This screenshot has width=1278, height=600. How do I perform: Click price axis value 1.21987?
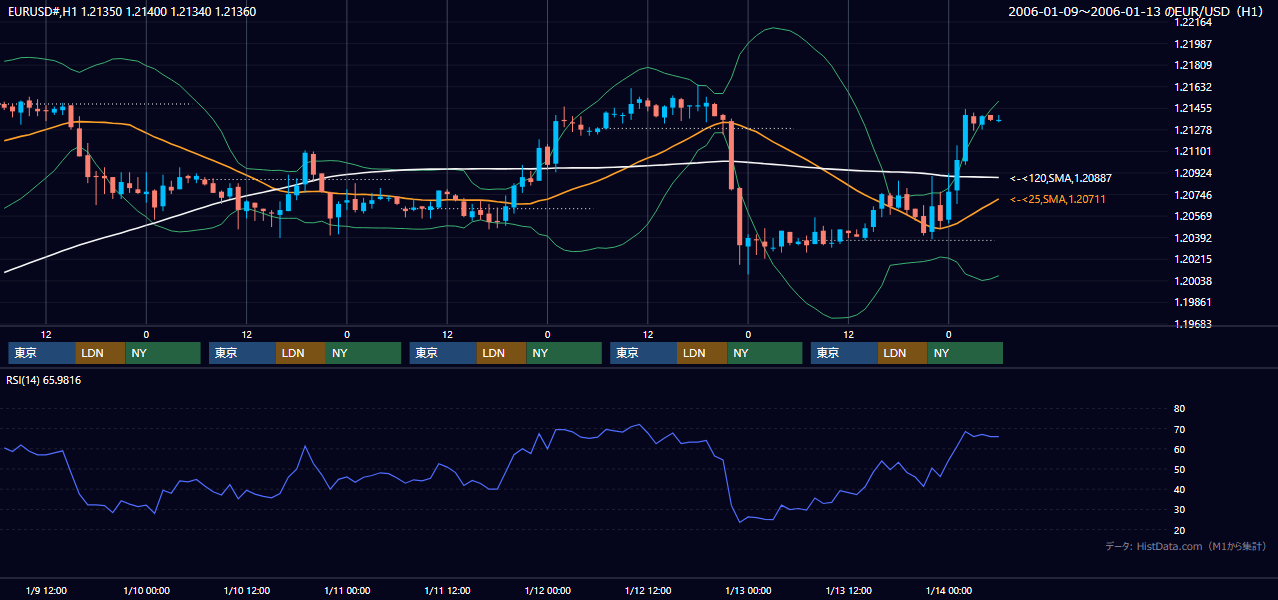(1193, 44)
